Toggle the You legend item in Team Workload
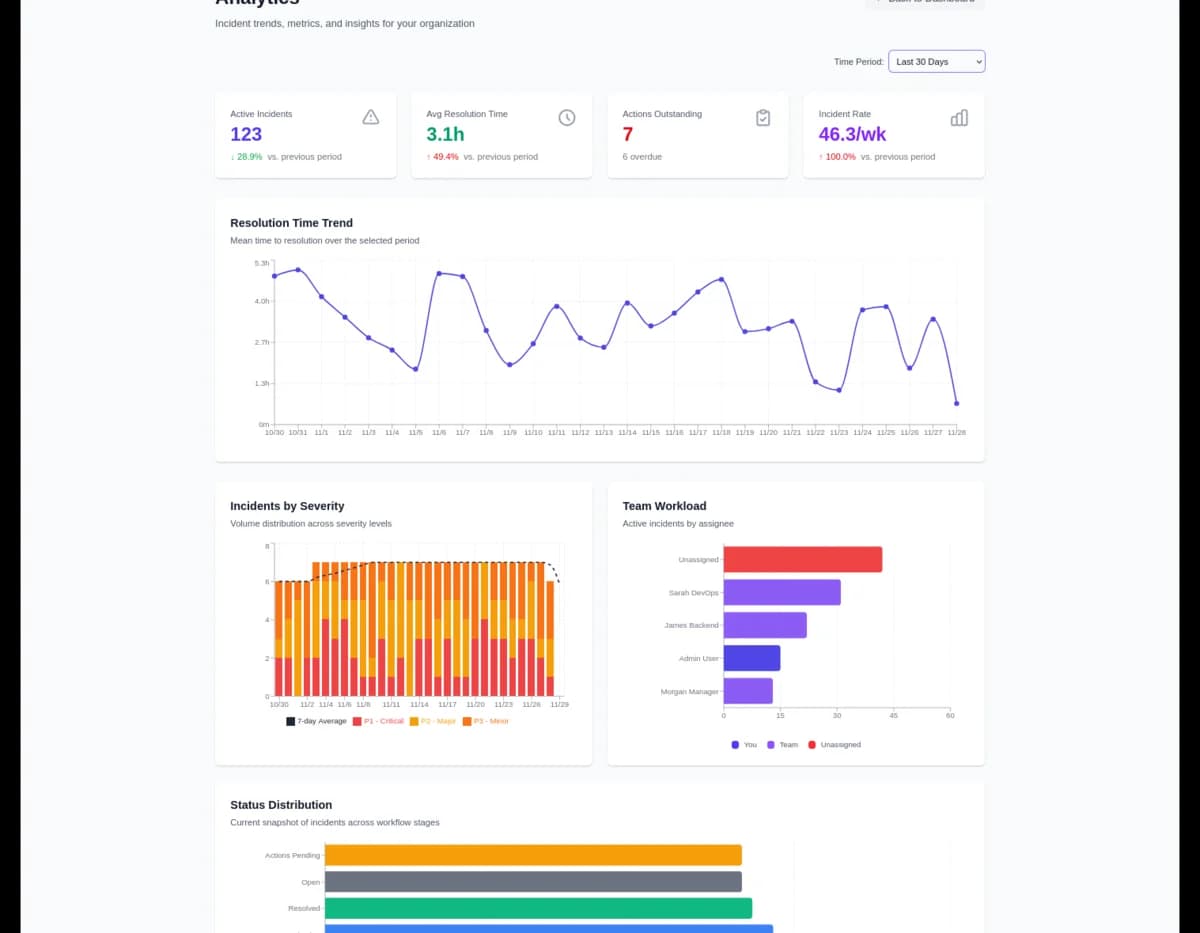This screenshot has height=933, width=1200. (745, 744)
